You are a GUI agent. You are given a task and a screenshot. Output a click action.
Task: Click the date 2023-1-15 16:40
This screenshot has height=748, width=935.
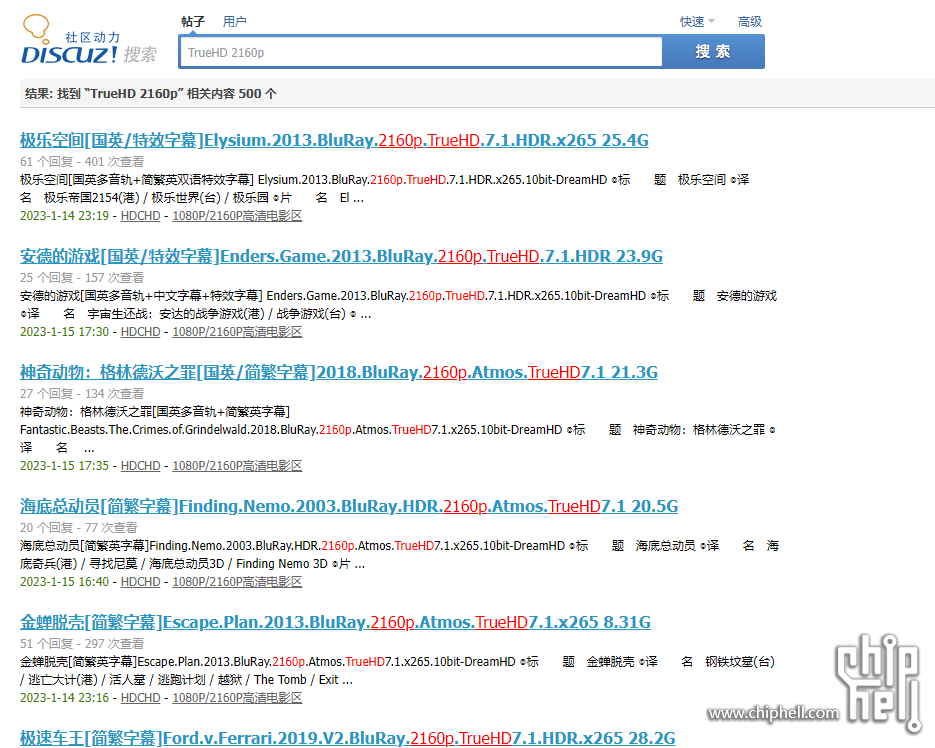tap(64, 582)
